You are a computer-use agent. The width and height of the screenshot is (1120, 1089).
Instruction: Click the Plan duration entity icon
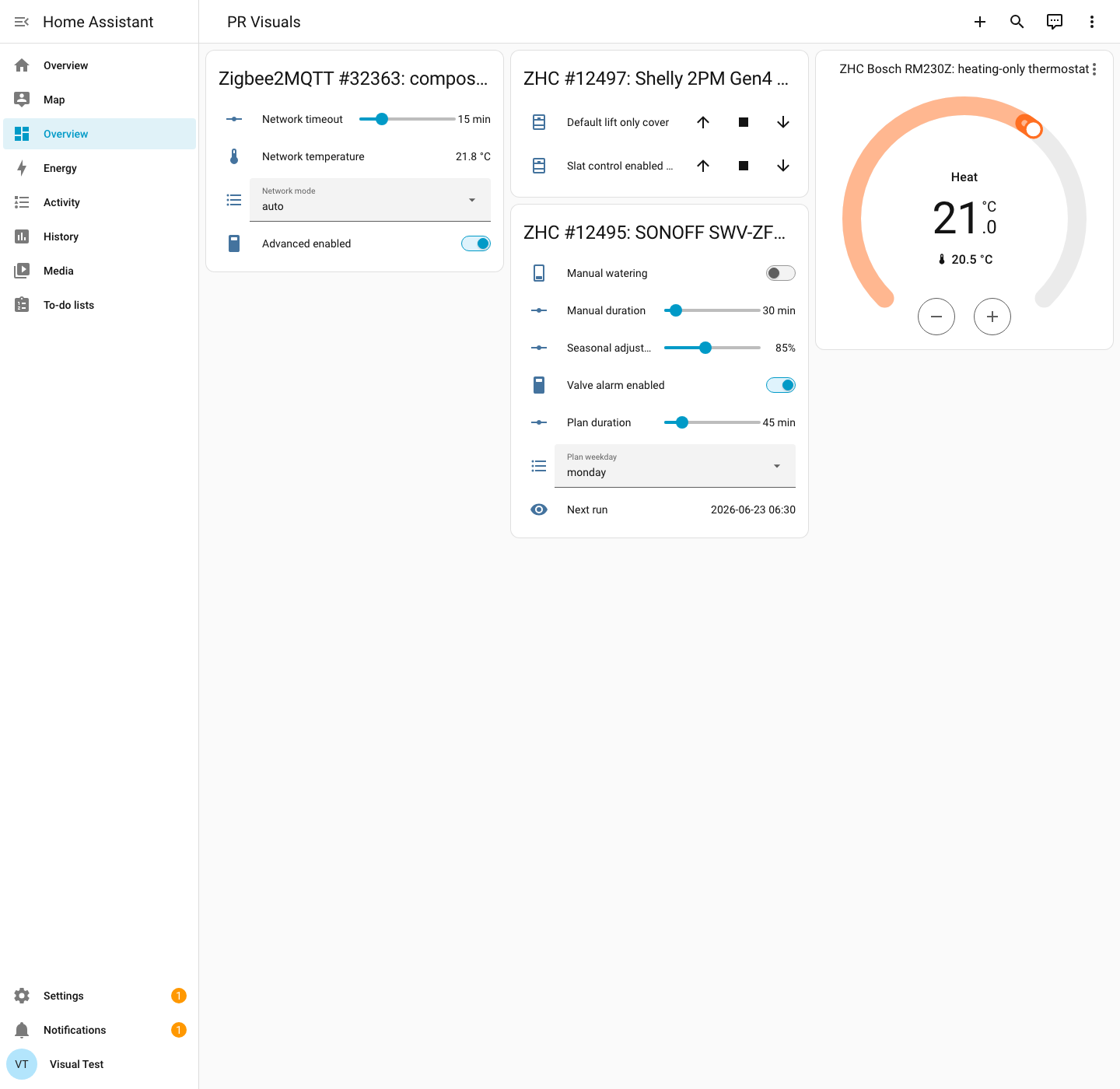click(x=539, y=422)
